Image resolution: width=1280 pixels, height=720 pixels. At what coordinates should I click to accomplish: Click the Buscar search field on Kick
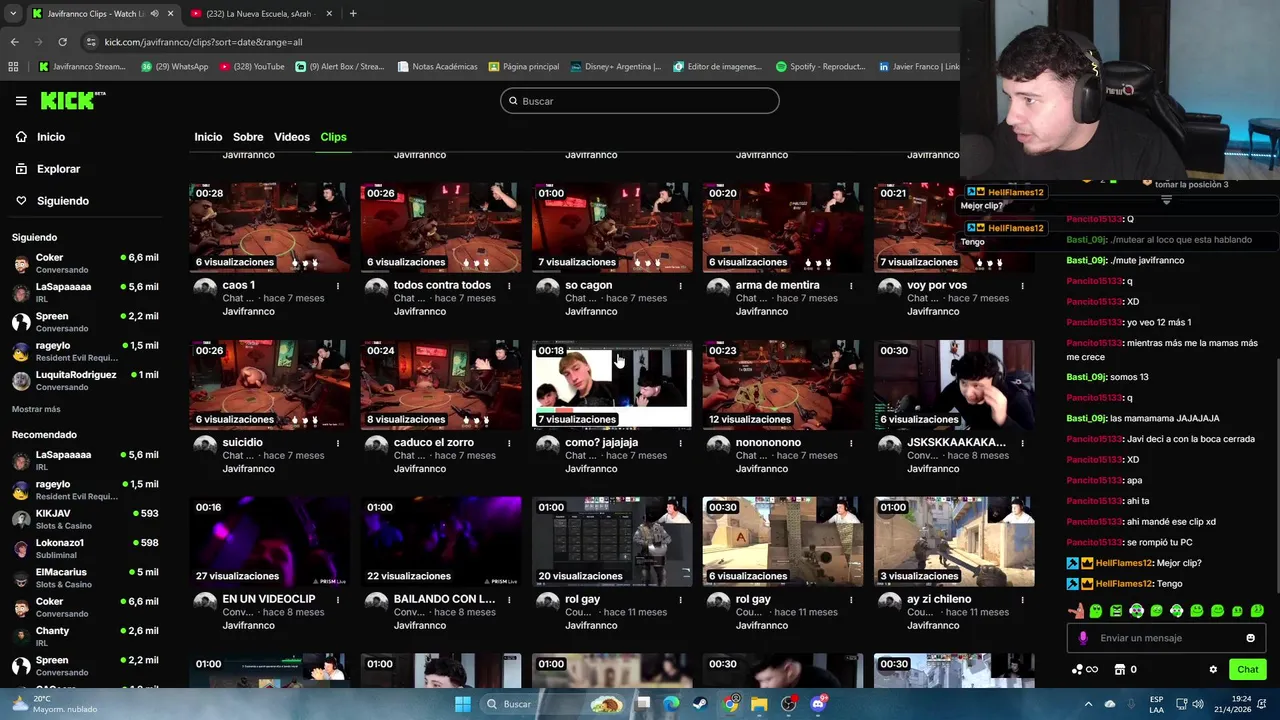pyautogui.click(x=639, y=101)
